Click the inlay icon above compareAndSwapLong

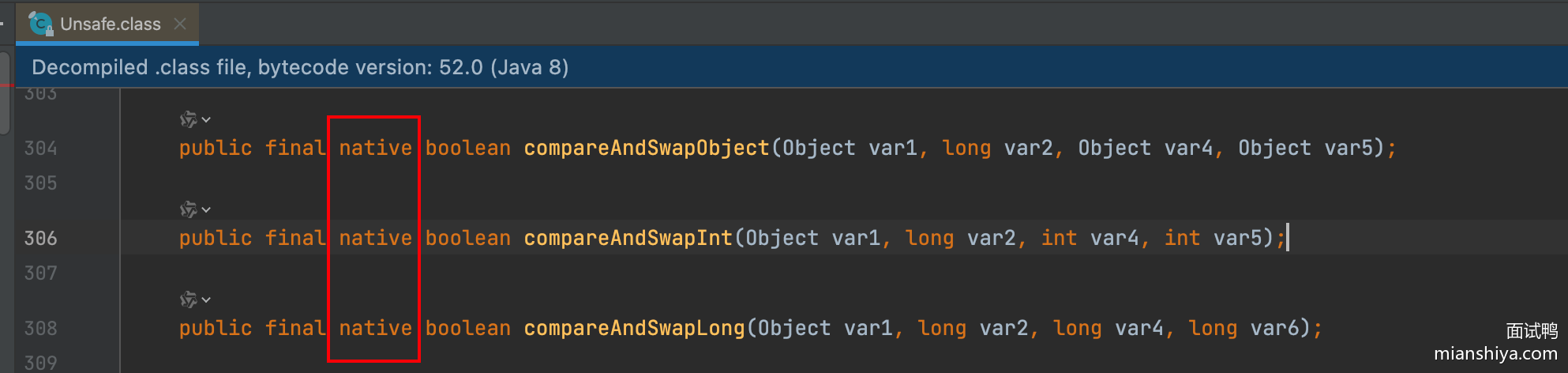click(x=188, y=300)
